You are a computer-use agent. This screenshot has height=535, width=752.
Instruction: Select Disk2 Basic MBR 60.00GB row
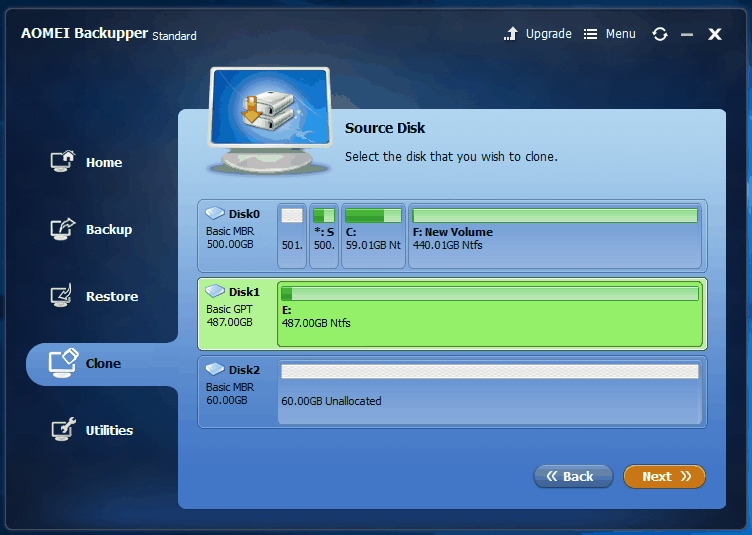click(x=452, y=392)
